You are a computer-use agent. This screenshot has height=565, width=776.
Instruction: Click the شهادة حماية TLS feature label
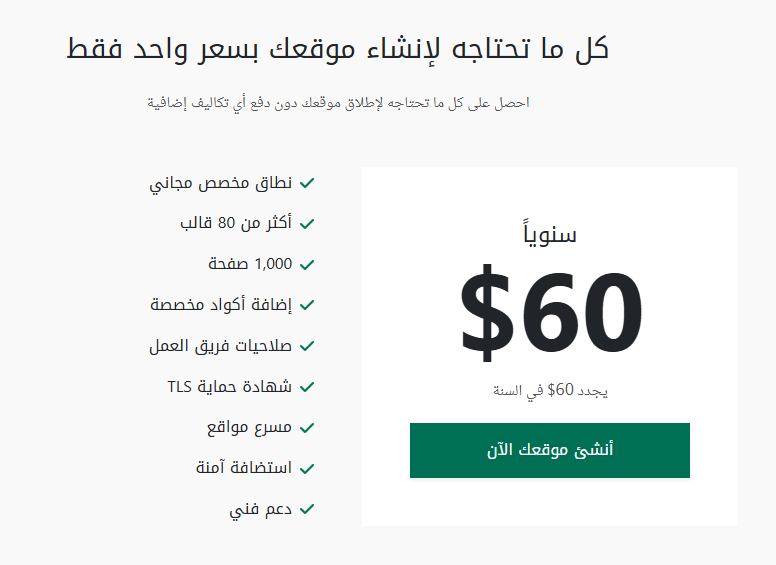230,387
